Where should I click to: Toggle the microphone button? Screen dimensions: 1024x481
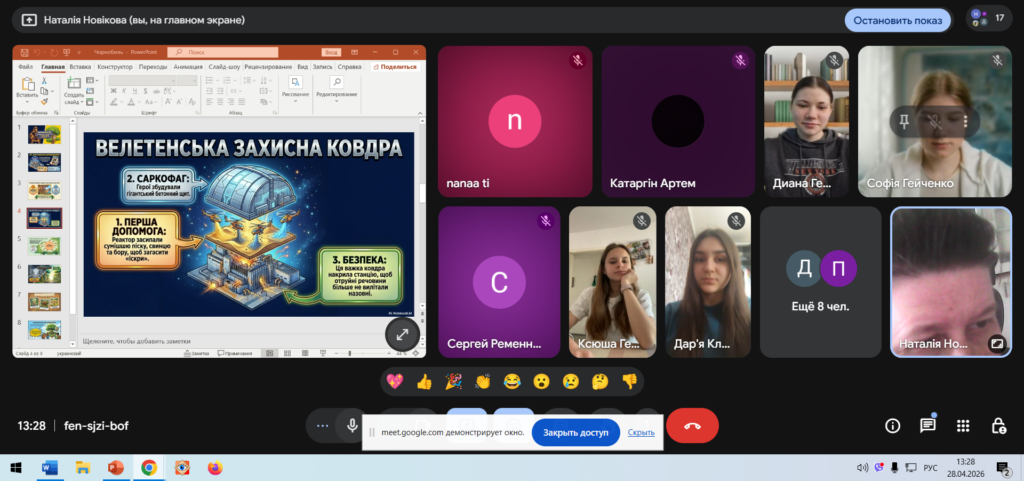[x=352, y=425]
